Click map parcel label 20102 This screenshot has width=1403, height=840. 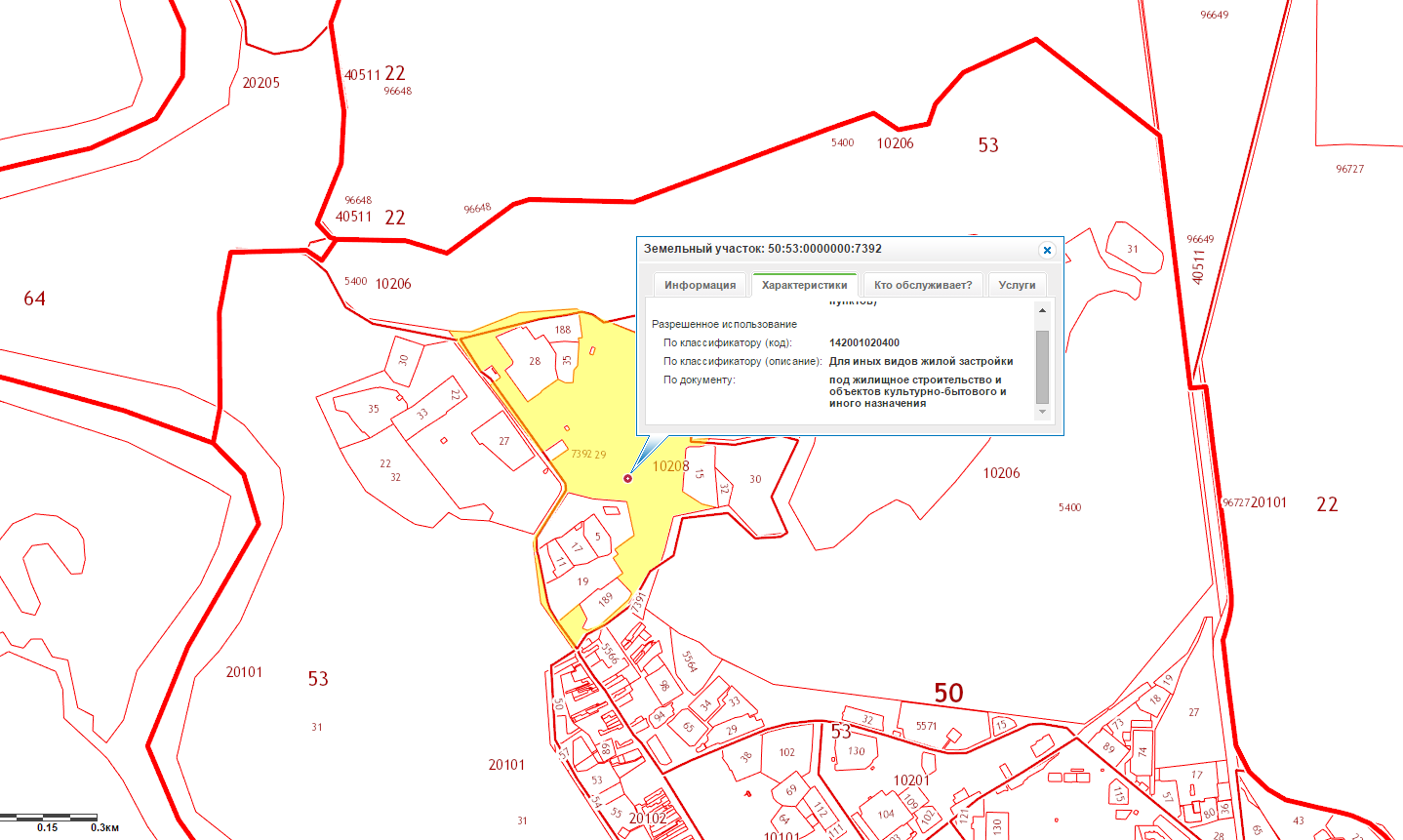coord(647,819)
